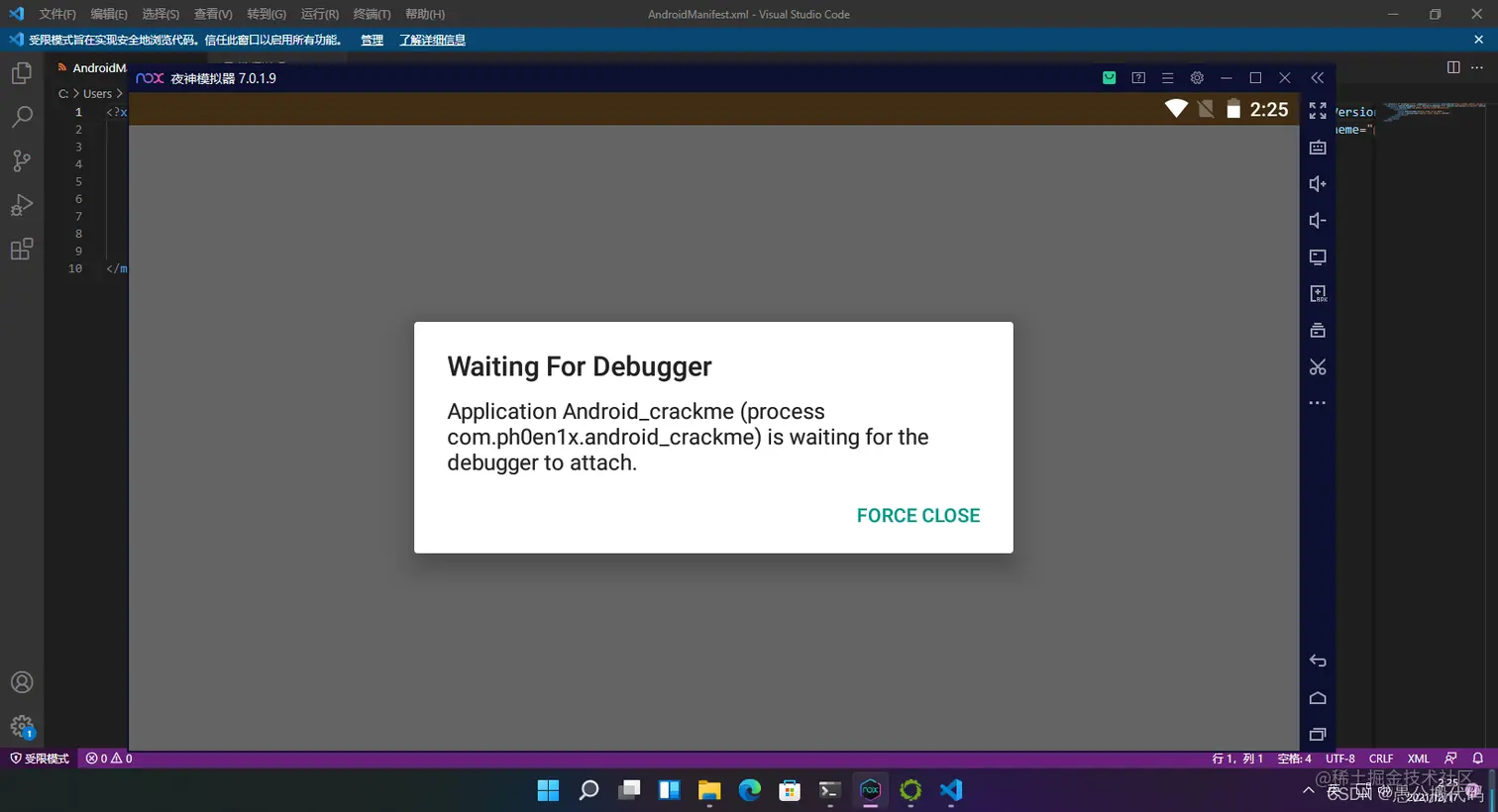Image resolution: width=1498 pixels, height=812 pixels.
Task: Click the feedback icon in VS Code status bar
Action: point(1450,759)
